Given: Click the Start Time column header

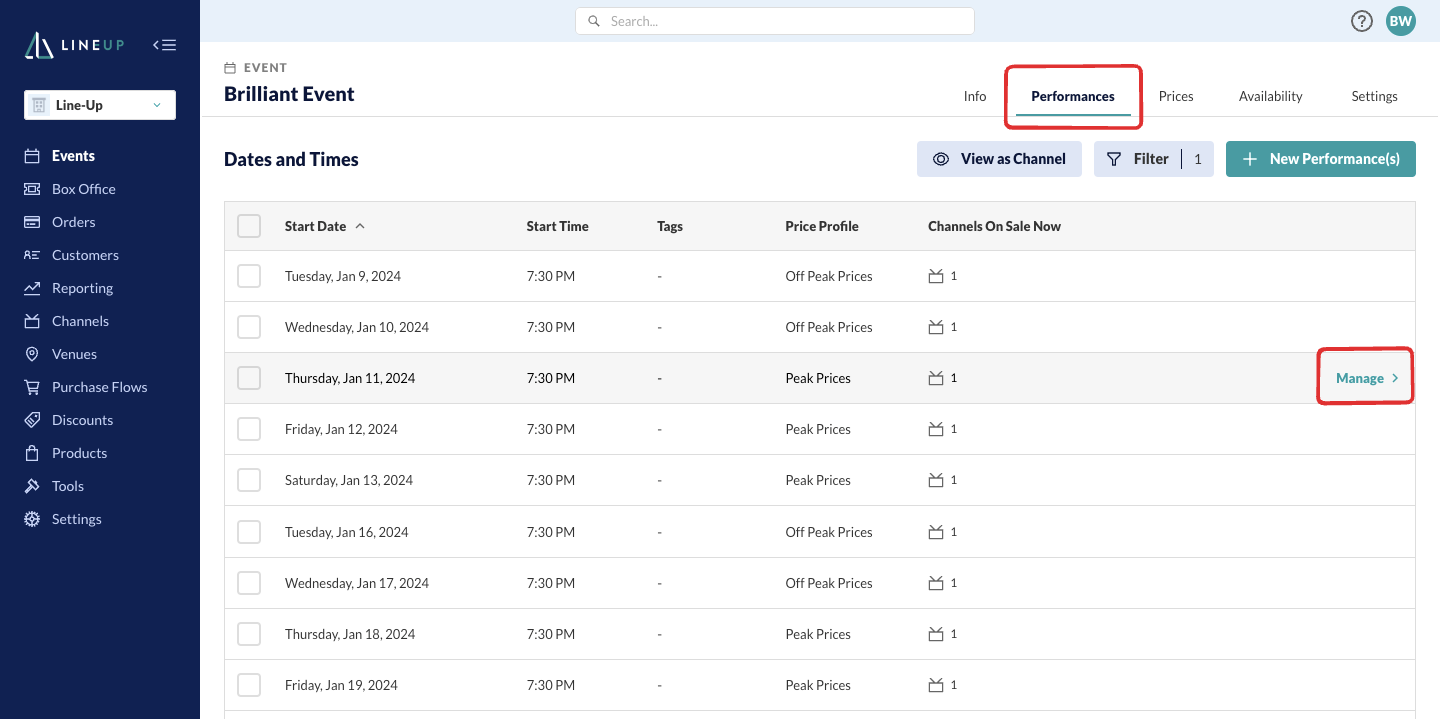Looking at the screenshot, I should pos(557,226).
